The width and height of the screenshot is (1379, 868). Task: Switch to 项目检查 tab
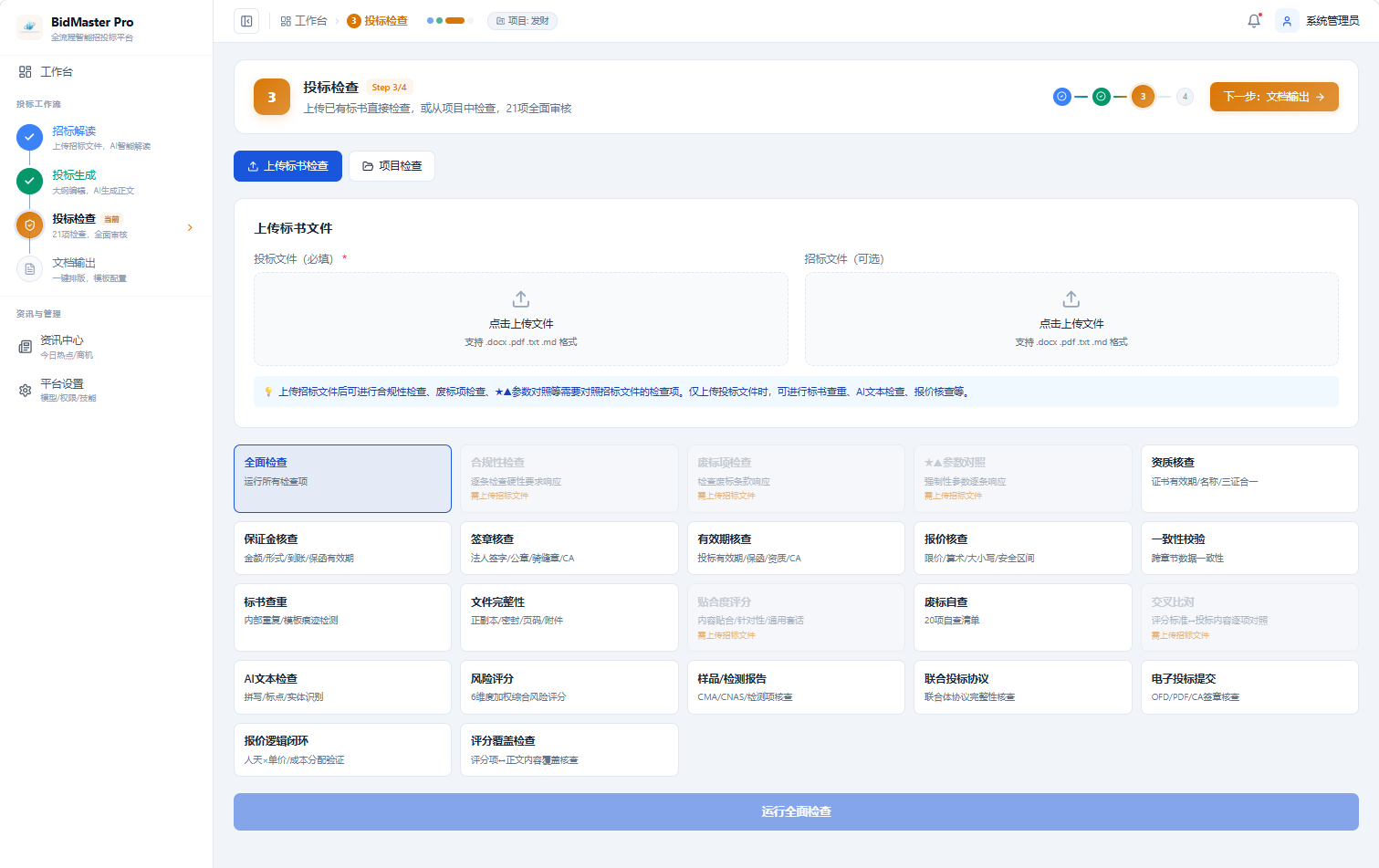click(392, 166)
